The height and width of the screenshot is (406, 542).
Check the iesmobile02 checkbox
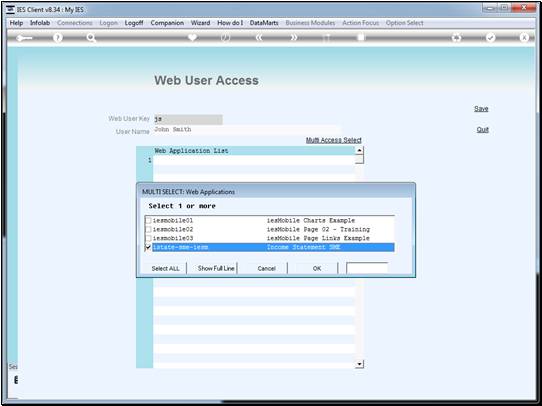click(x=148, y=229)
